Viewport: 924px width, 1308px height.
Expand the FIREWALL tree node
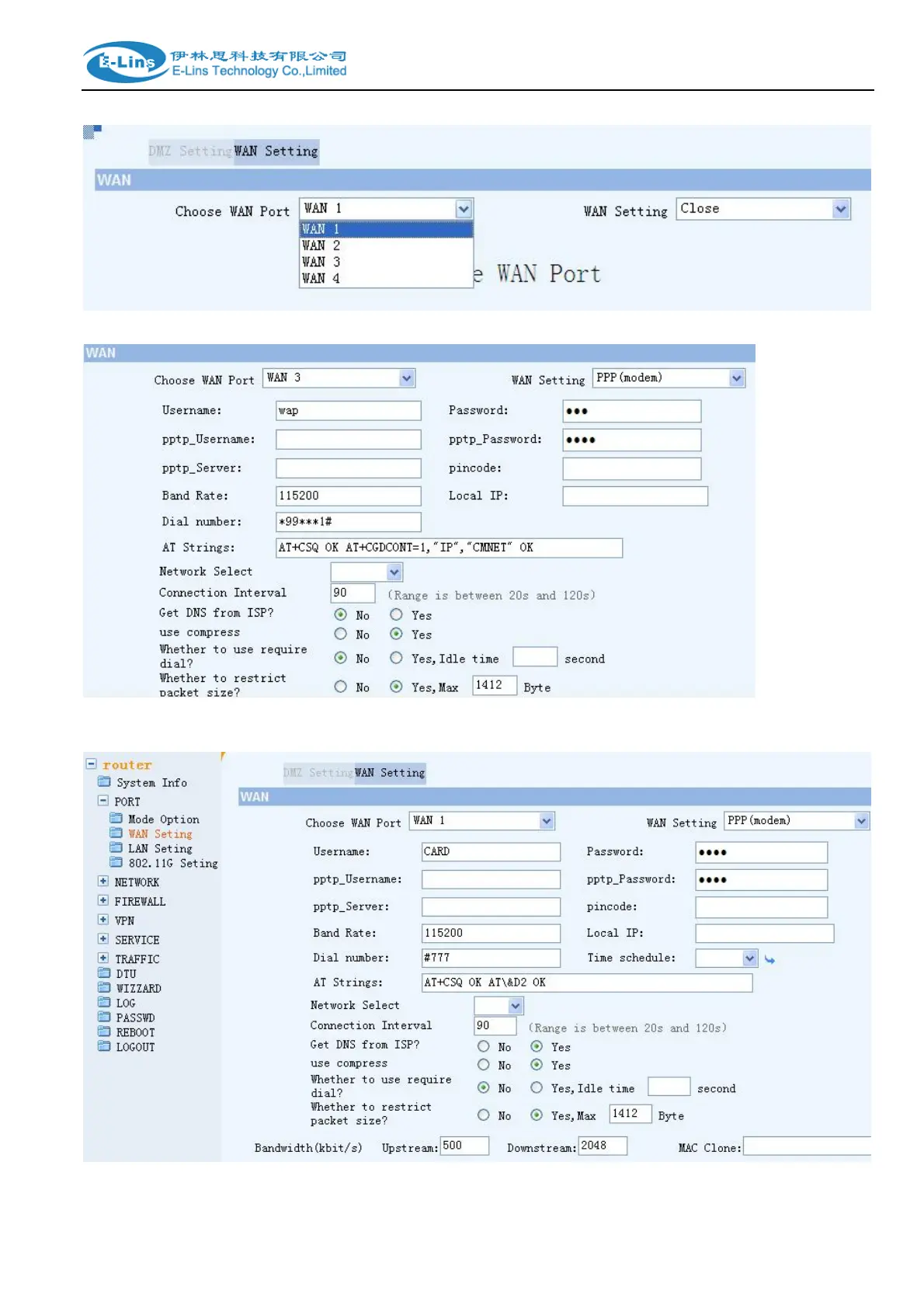pos(103,900)
